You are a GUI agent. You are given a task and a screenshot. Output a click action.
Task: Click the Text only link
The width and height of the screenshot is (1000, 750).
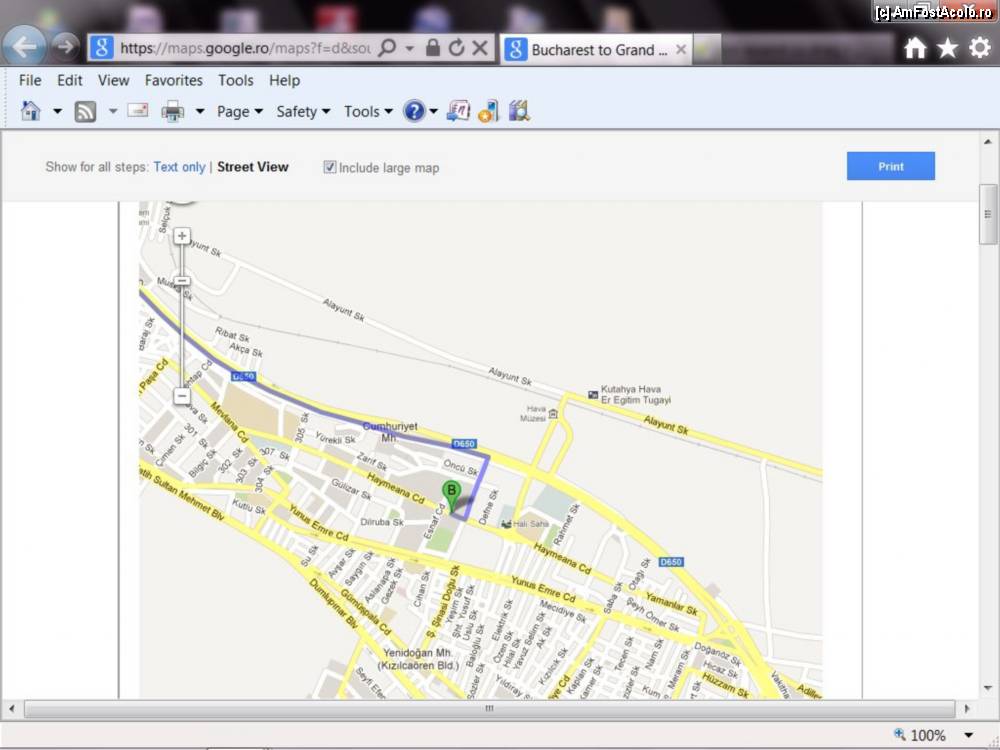(x=179, y=167)
